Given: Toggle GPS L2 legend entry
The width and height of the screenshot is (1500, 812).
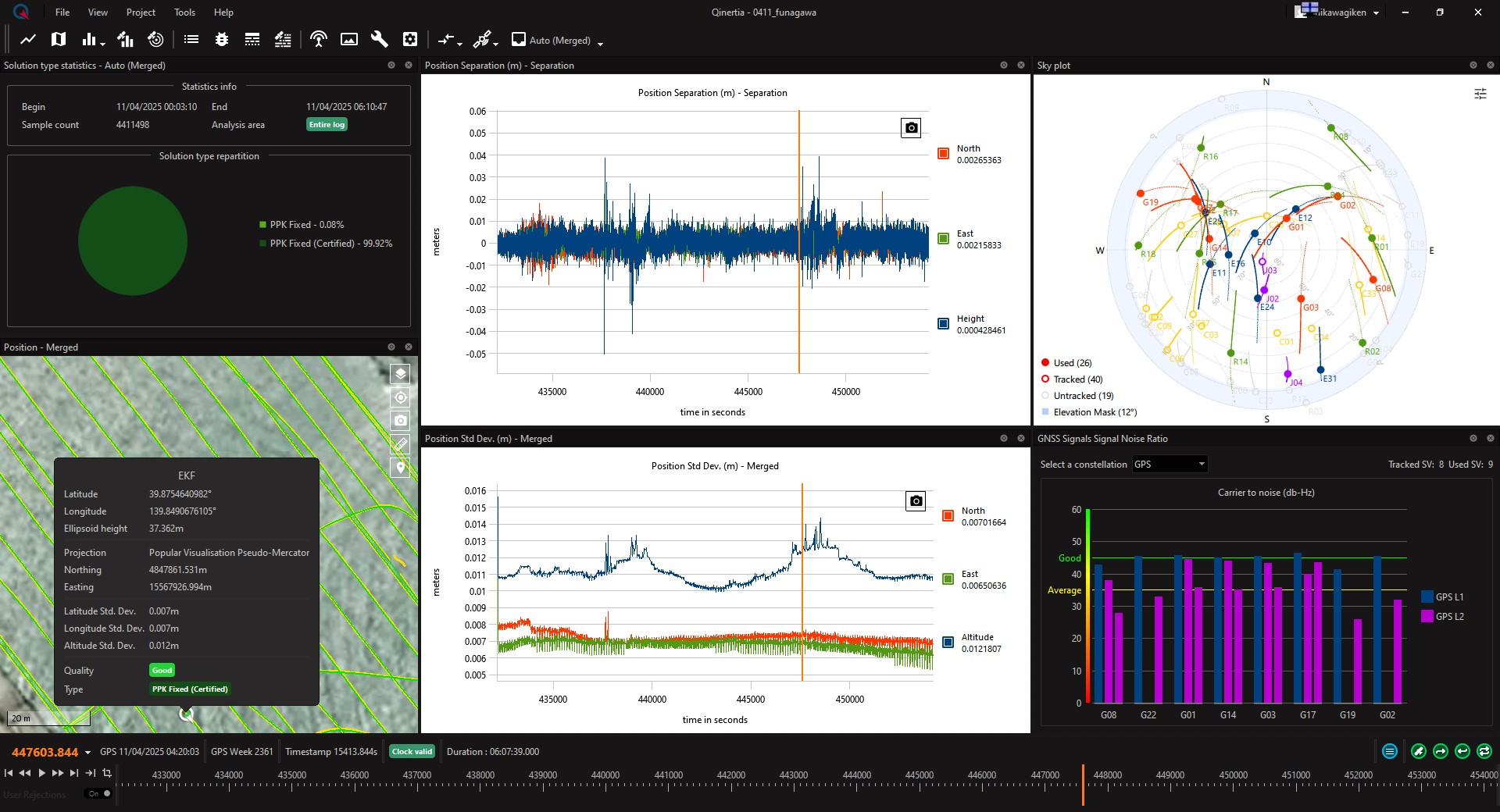Looking at the screenshot, I should coord(1442,616).
